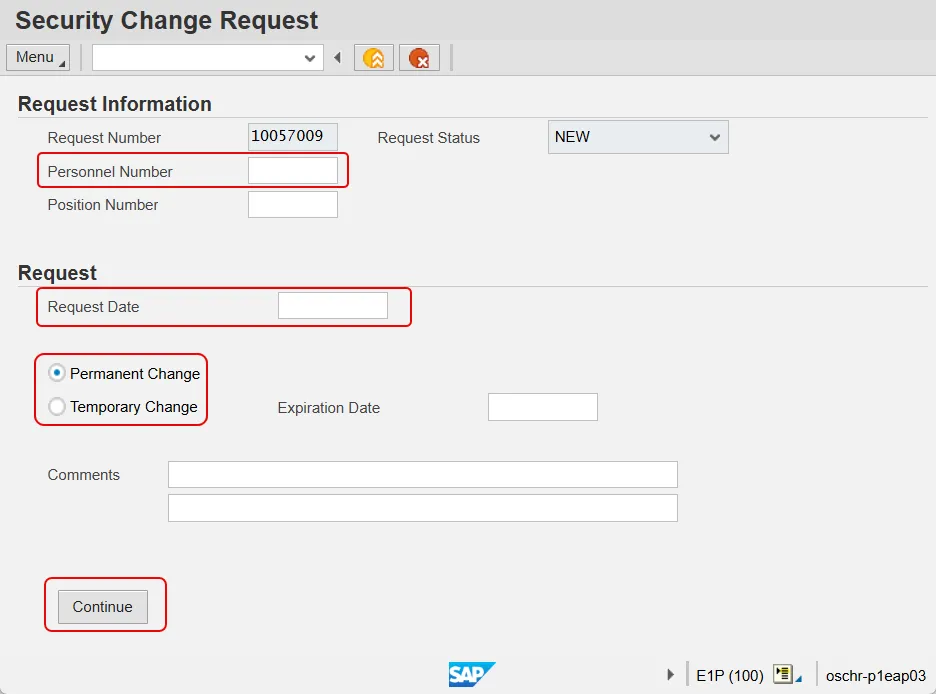Select the Temporary Change radio button
The width and height of the screenshot is (936, 694).
(58, 407)
